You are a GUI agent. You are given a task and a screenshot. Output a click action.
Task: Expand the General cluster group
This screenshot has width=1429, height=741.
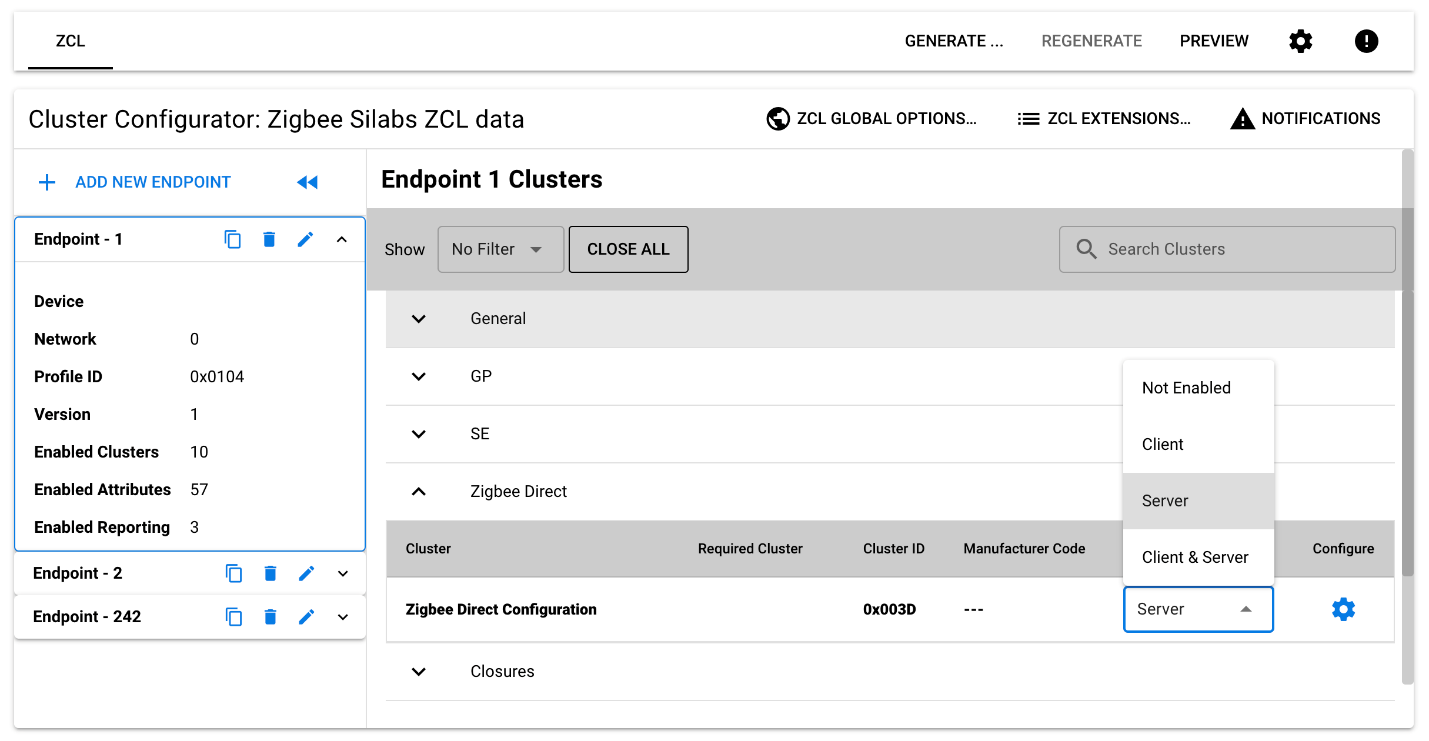pyautogui.click(x=419, y=319)
